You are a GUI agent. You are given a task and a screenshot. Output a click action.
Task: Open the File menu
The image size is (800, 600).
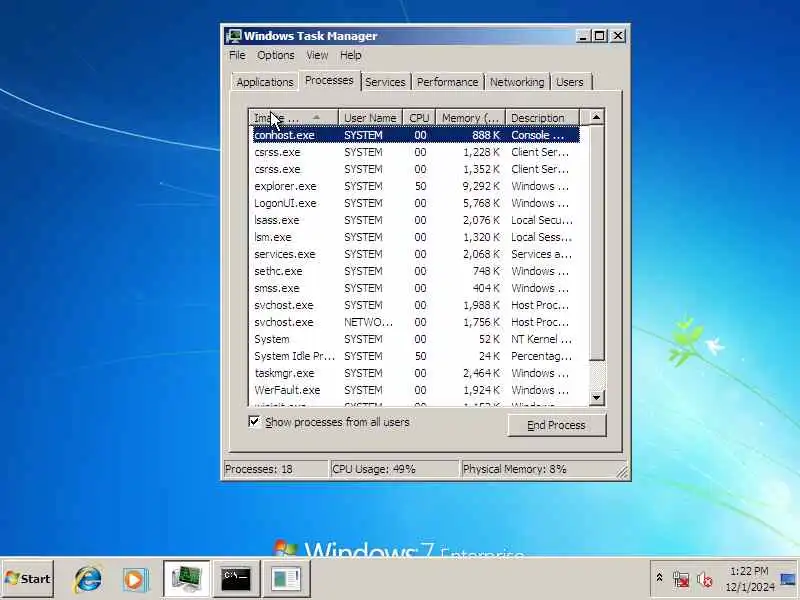point(237,55)
